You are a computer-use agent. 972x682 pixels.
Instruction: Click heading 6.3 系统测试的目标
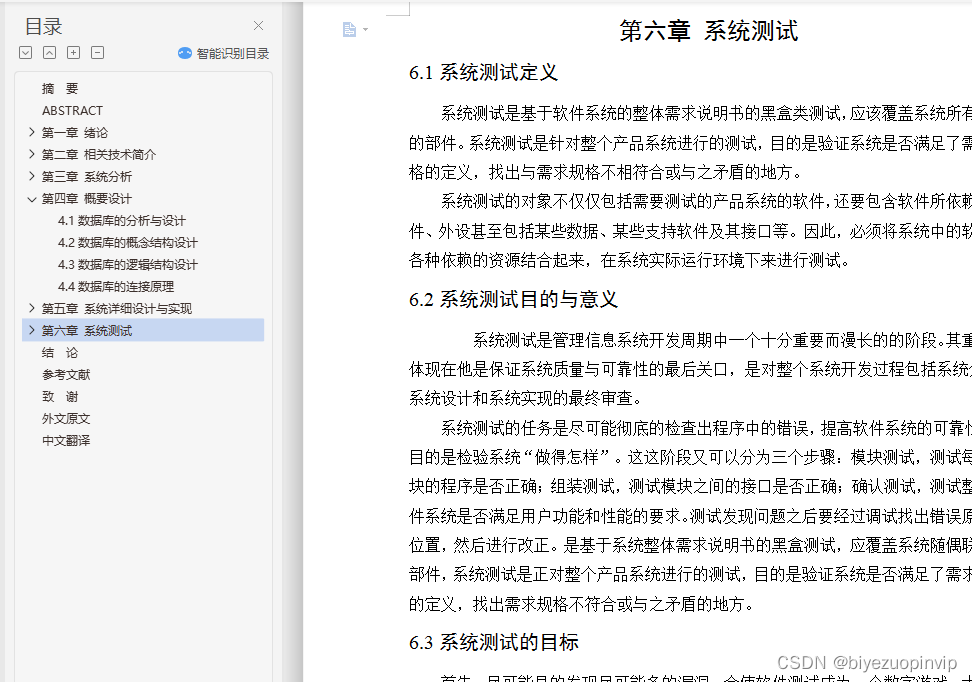(x=493, y=642)
